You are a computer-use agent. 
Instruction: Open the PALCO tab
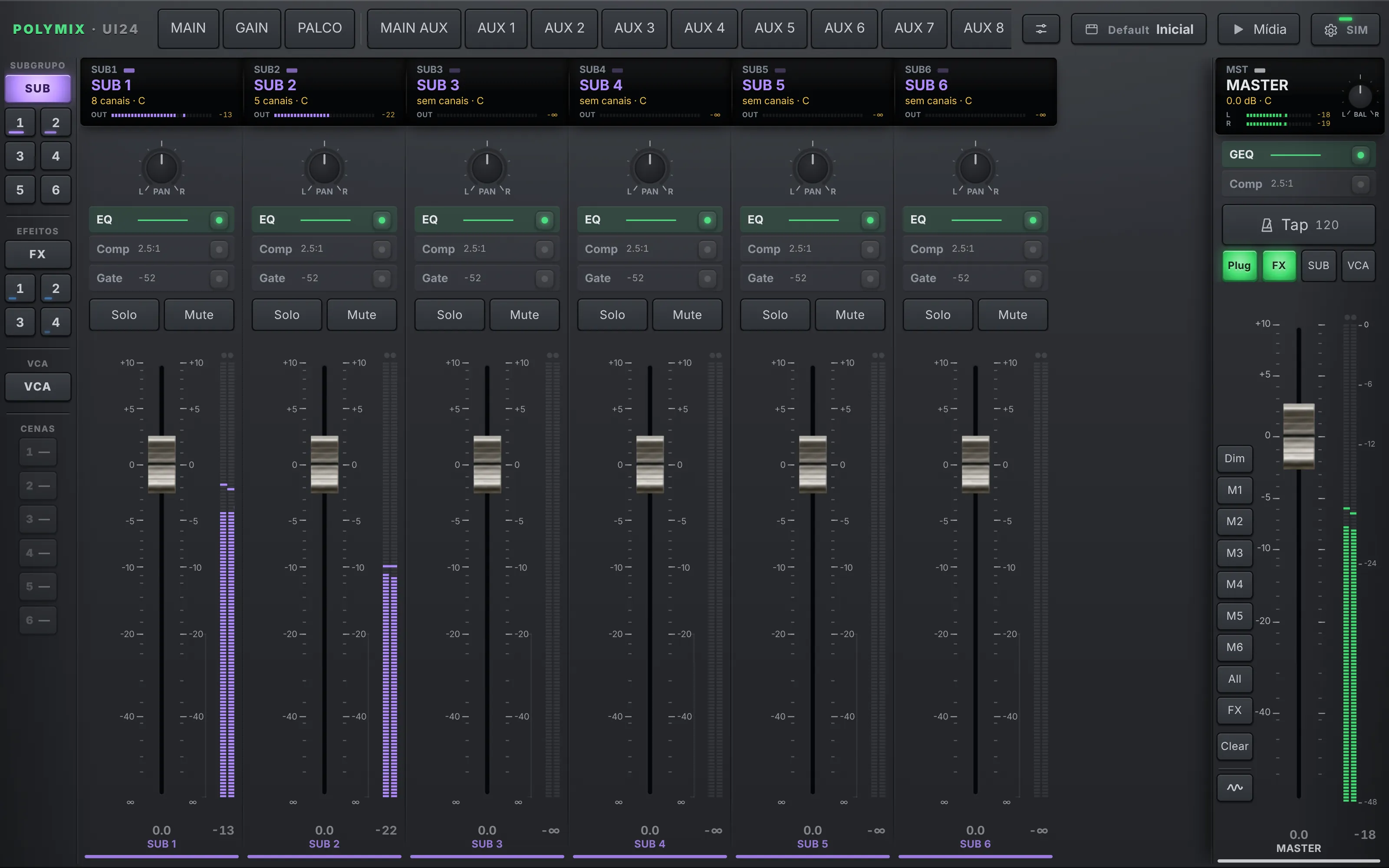click(x=320, y=28)
